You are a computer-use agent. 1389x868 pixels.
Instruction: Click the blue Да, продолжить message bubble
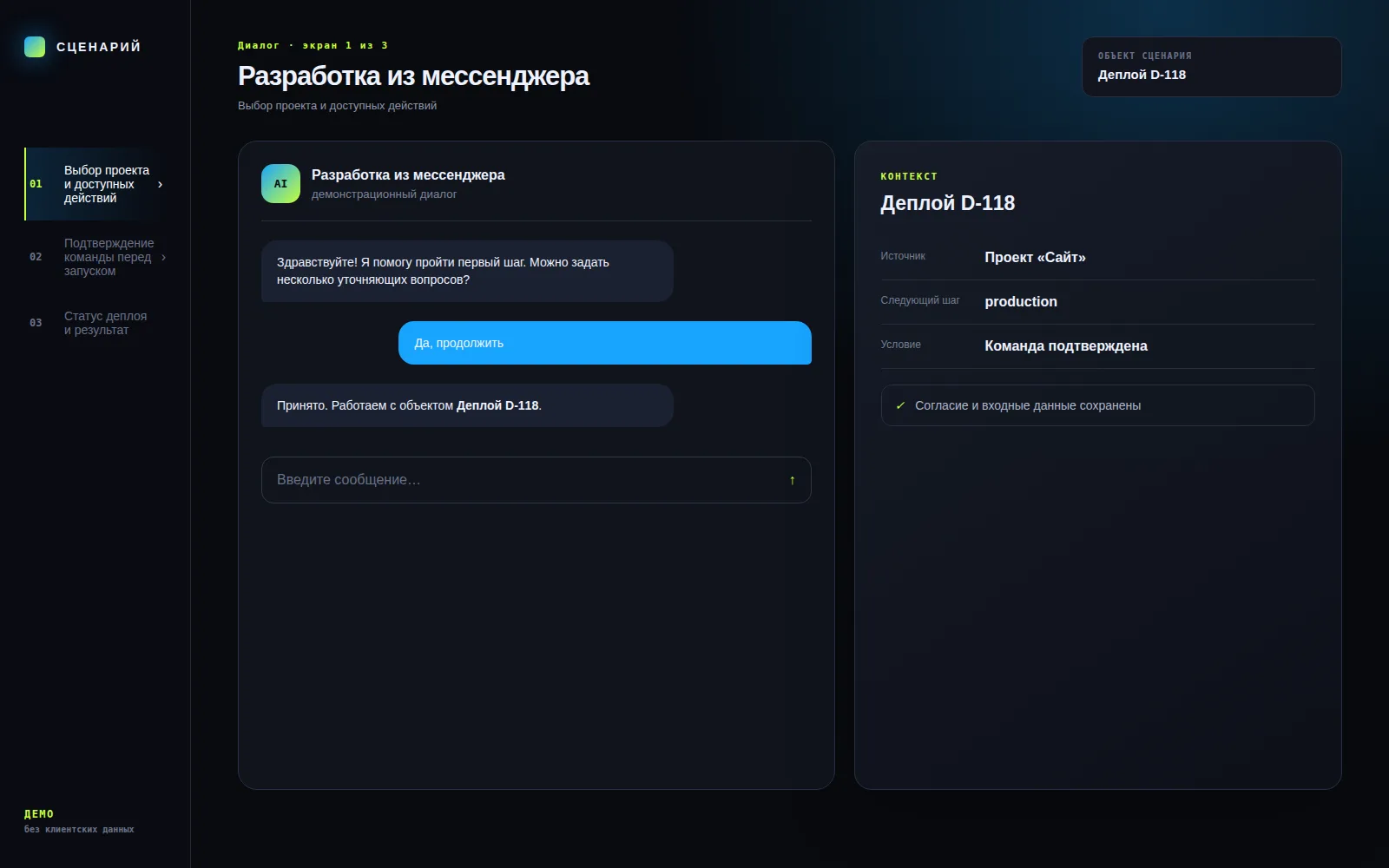(605, 343)
